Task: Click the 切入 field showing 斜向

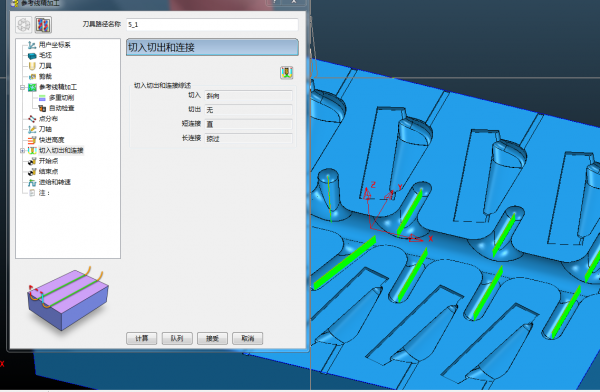Action: pyautogui.click(x=249, y=96)
